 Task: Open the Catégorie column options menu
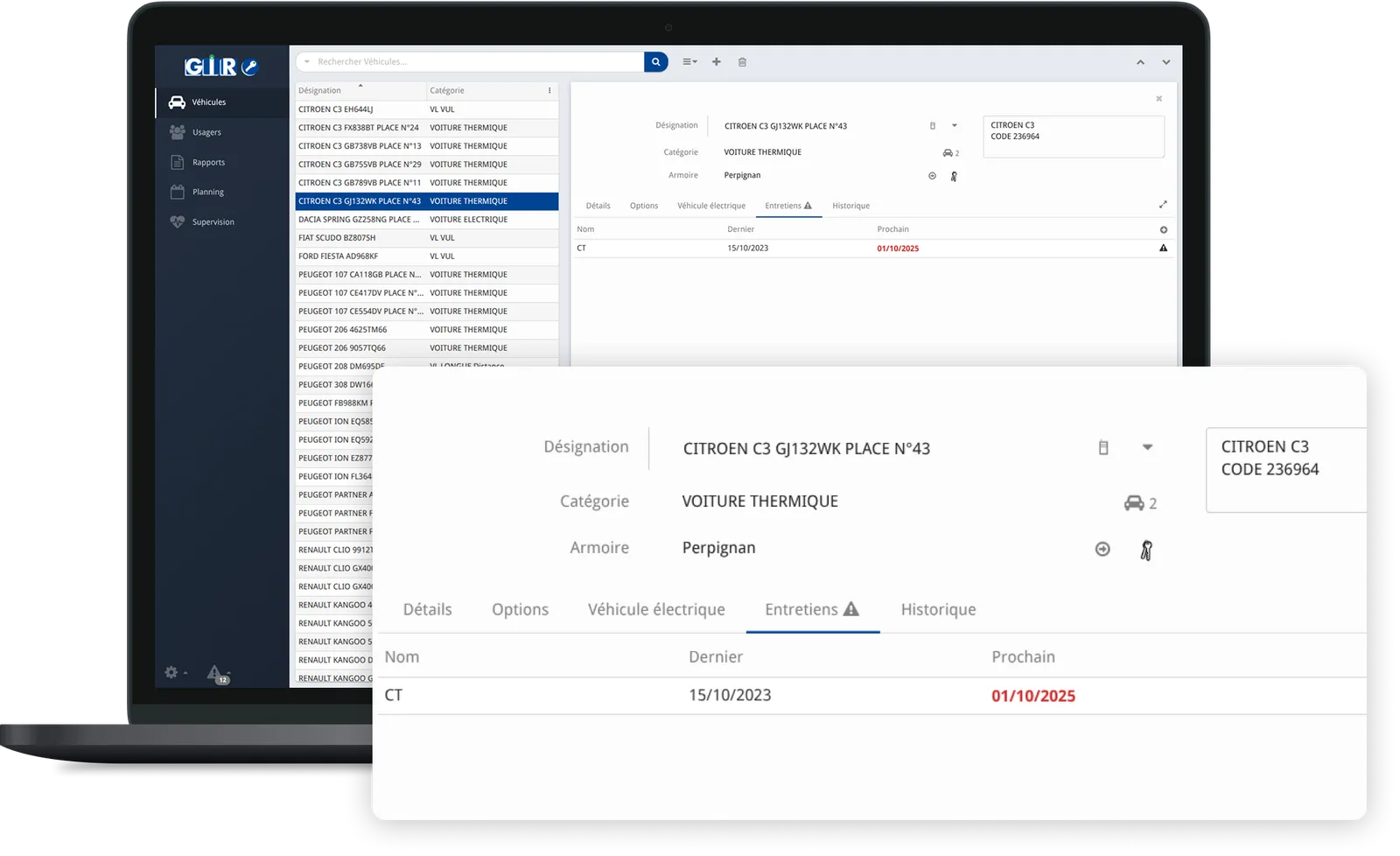[549, 90]
